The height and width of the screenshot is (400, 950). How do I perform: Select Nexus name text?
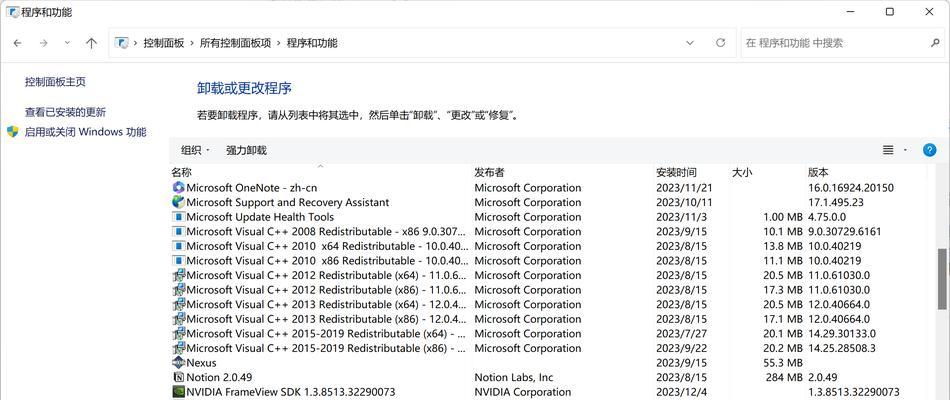click(201, 362)
